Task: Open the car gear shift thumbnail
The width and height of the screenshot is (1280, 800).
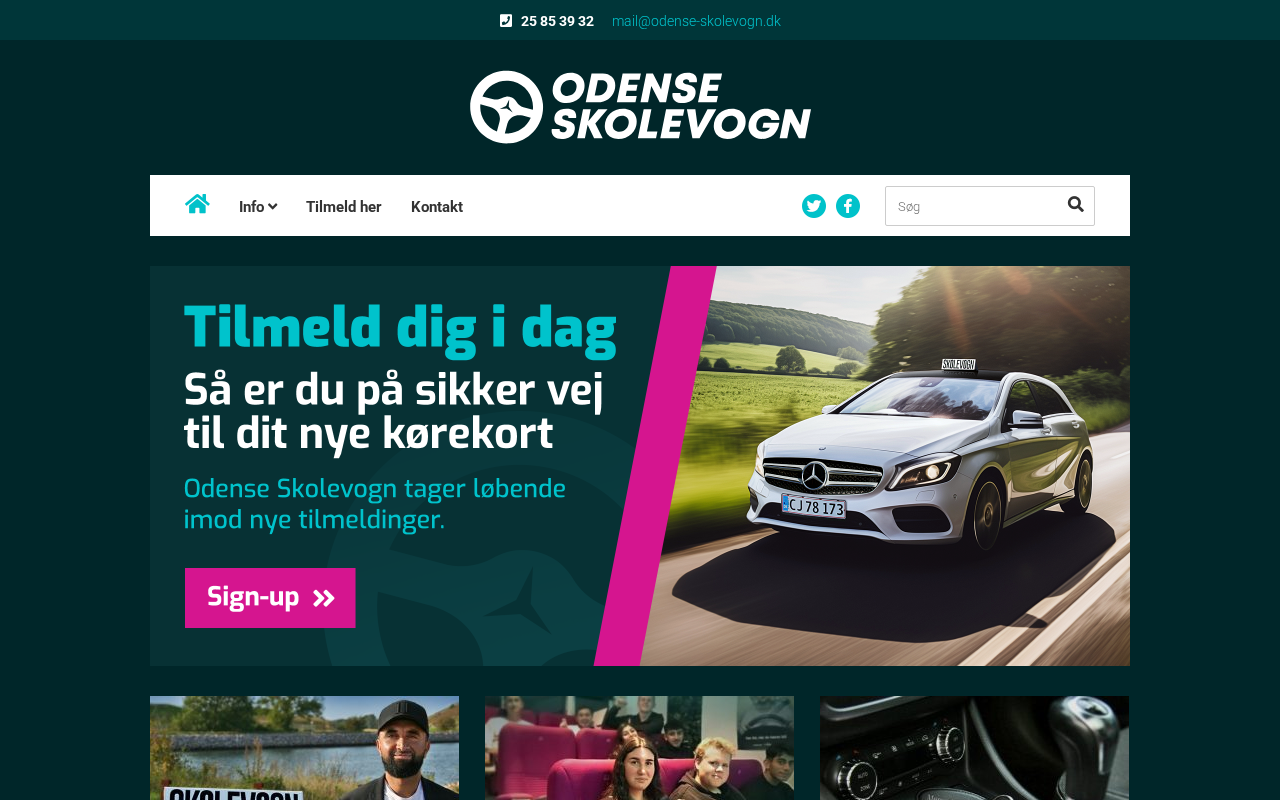Action: click(x=974, y=748)
